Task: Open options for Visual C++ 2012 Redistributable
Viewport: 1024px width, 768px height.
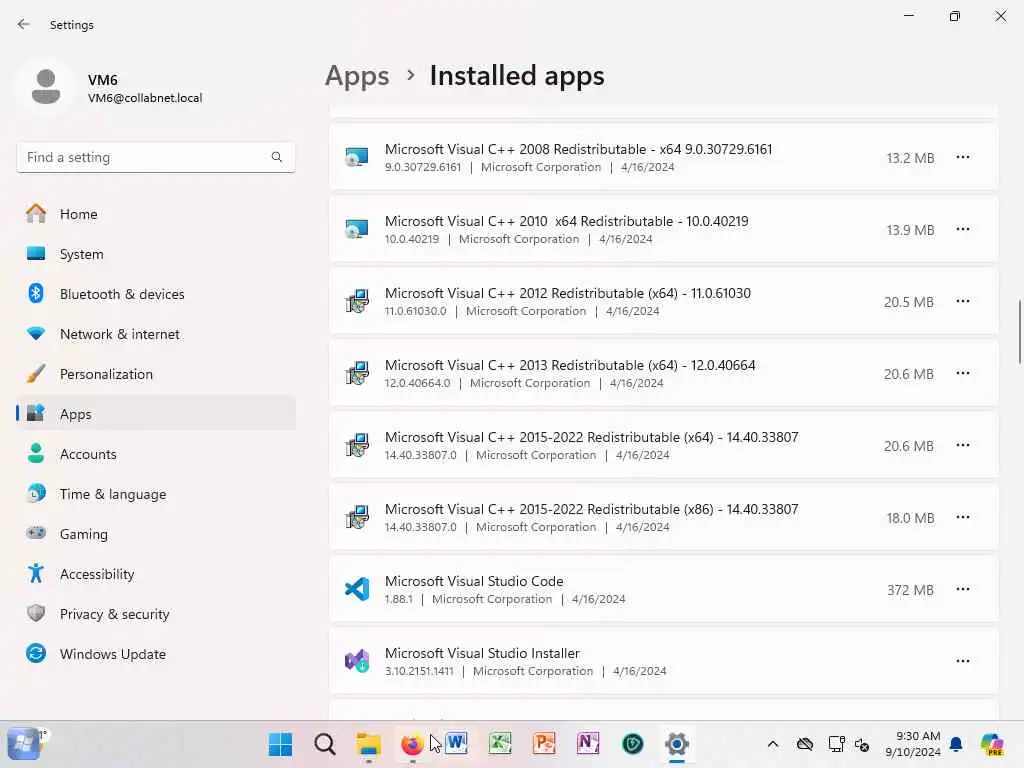Action: pos(963,301)
